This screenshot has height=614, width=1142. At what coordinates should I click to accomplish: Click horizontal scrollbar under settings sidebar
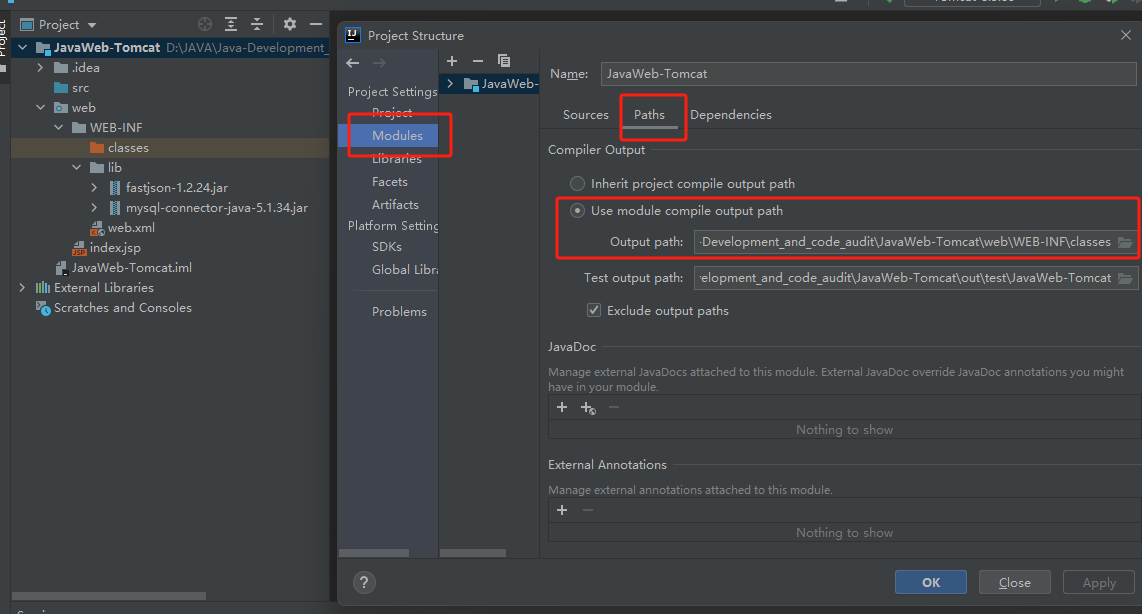pyautogui.click(x=374, y=554)
